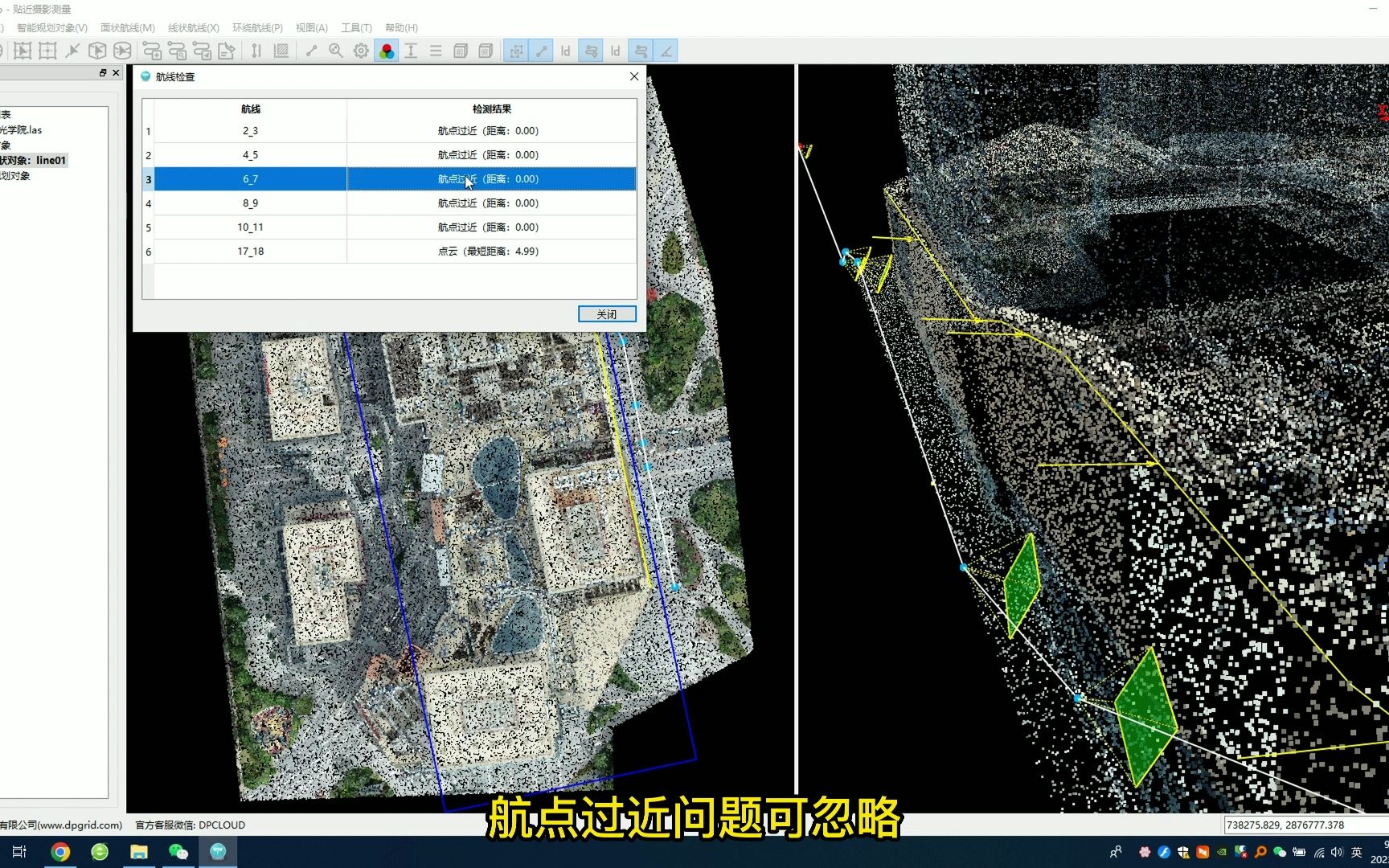Viewport: 1389px width, 868px height.
Task: Click the second 3D box view icon
Action: (x=486, y=51)
